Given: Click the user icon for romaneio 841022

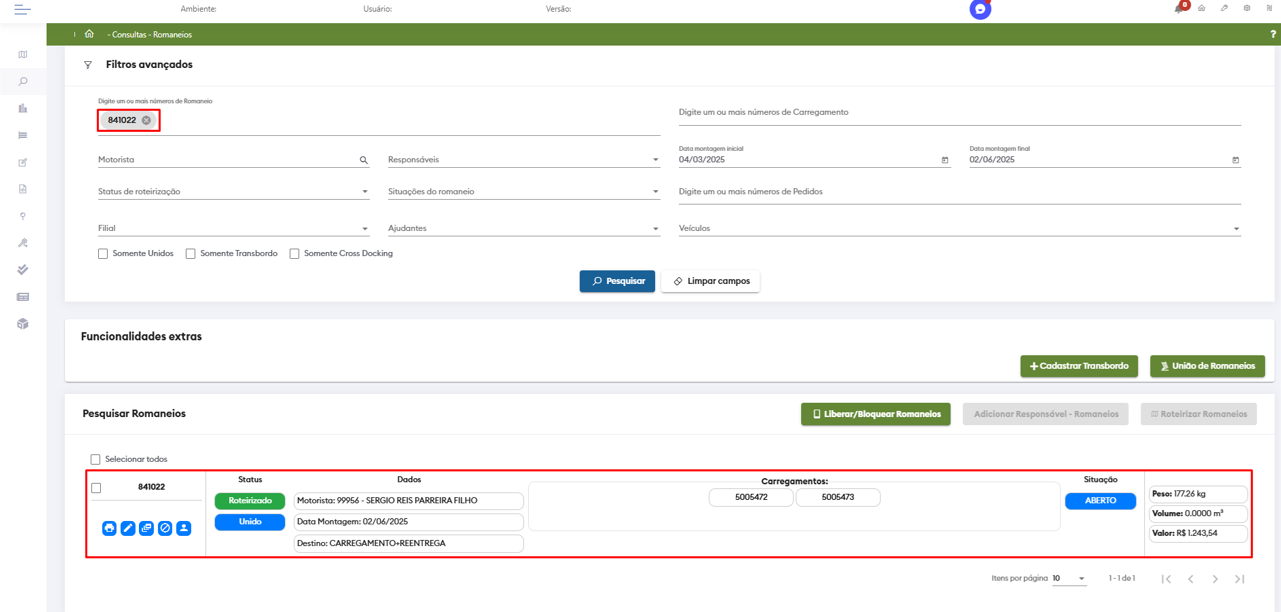Looking at the screenshot, I should coord(184,528).
